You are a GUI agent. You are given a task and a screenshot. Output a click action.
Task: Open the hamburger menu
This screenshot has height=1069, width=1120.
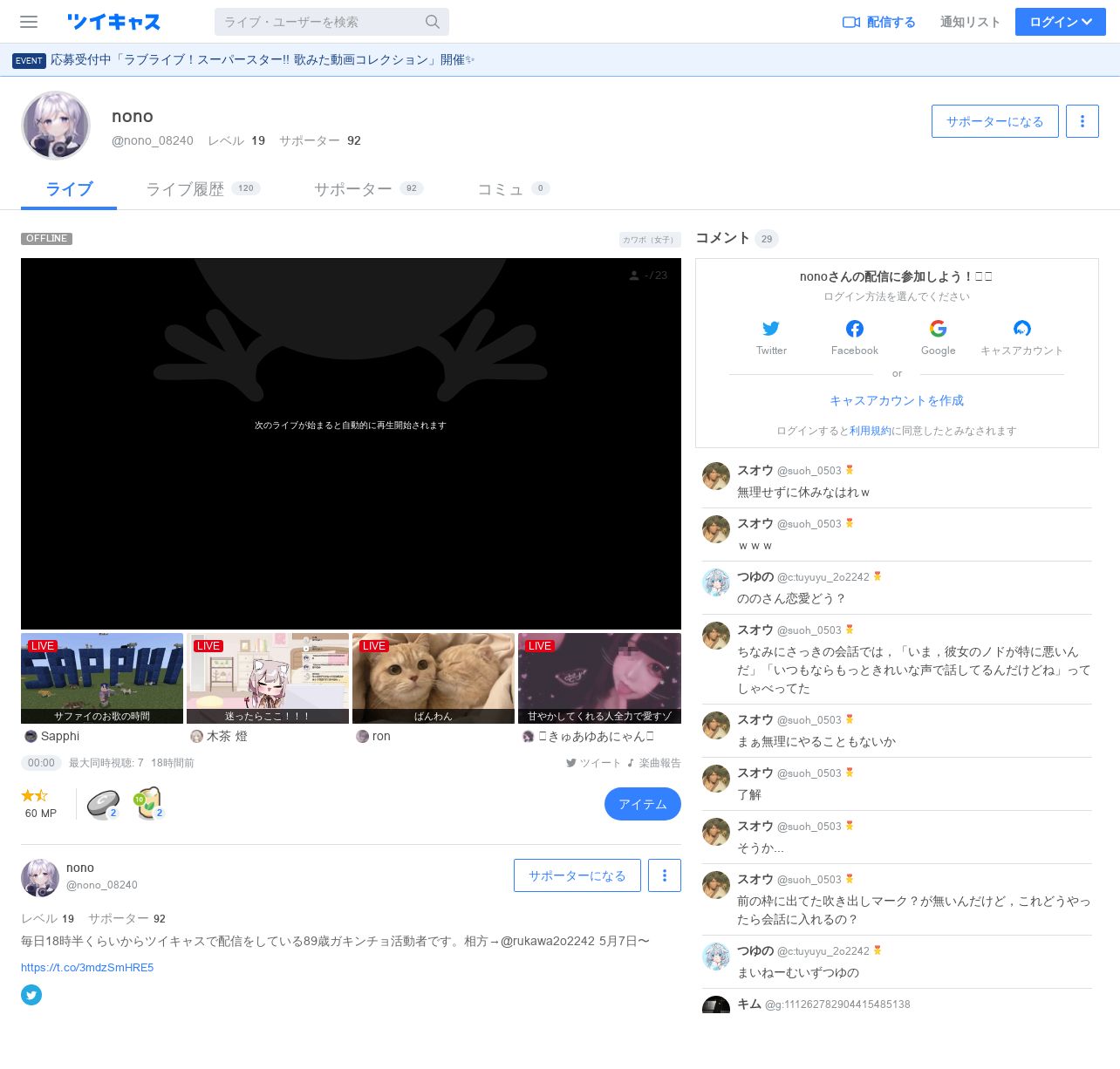click(x=29, y=22)
